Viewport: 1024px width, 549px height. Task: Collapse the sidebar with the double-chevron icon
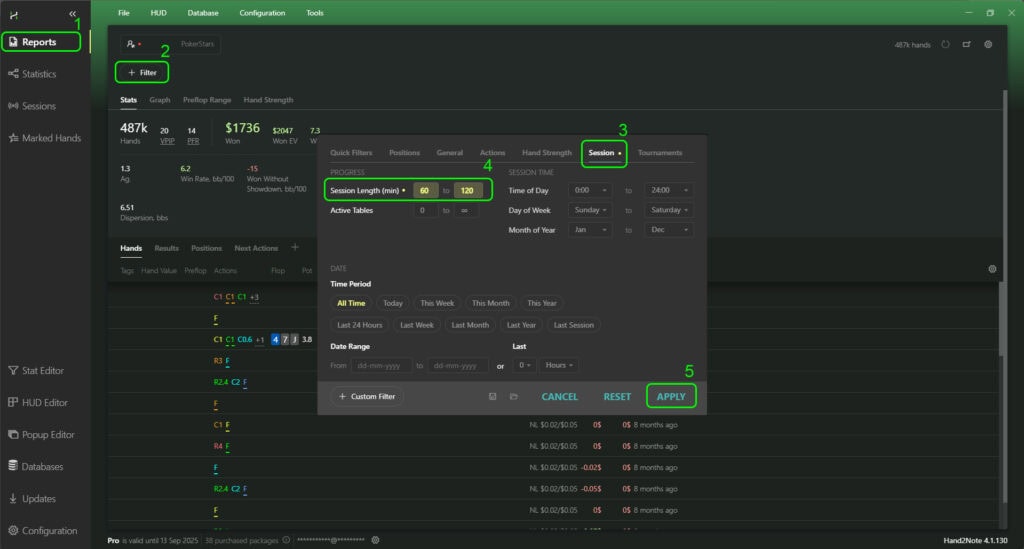tap(72, 14)
